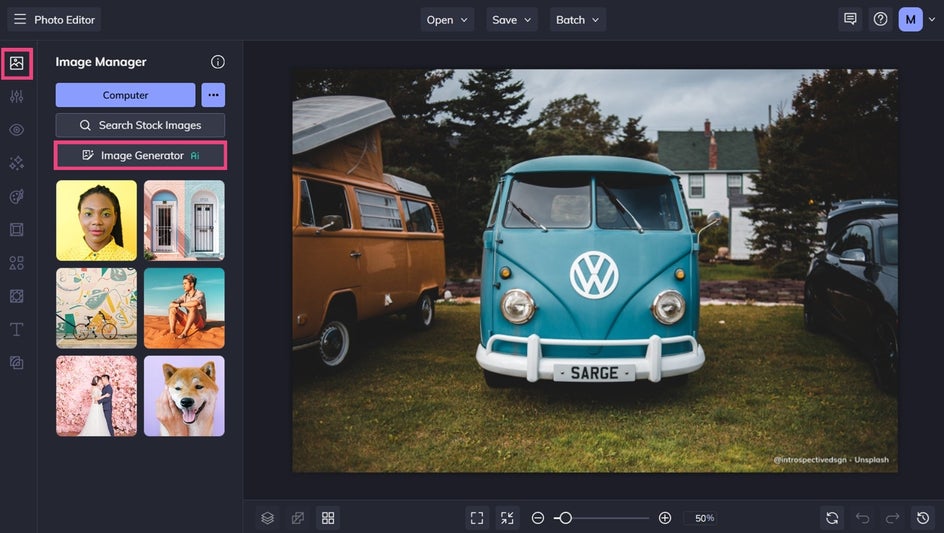
Task: Select the Text tool icon
Action: 17,329
